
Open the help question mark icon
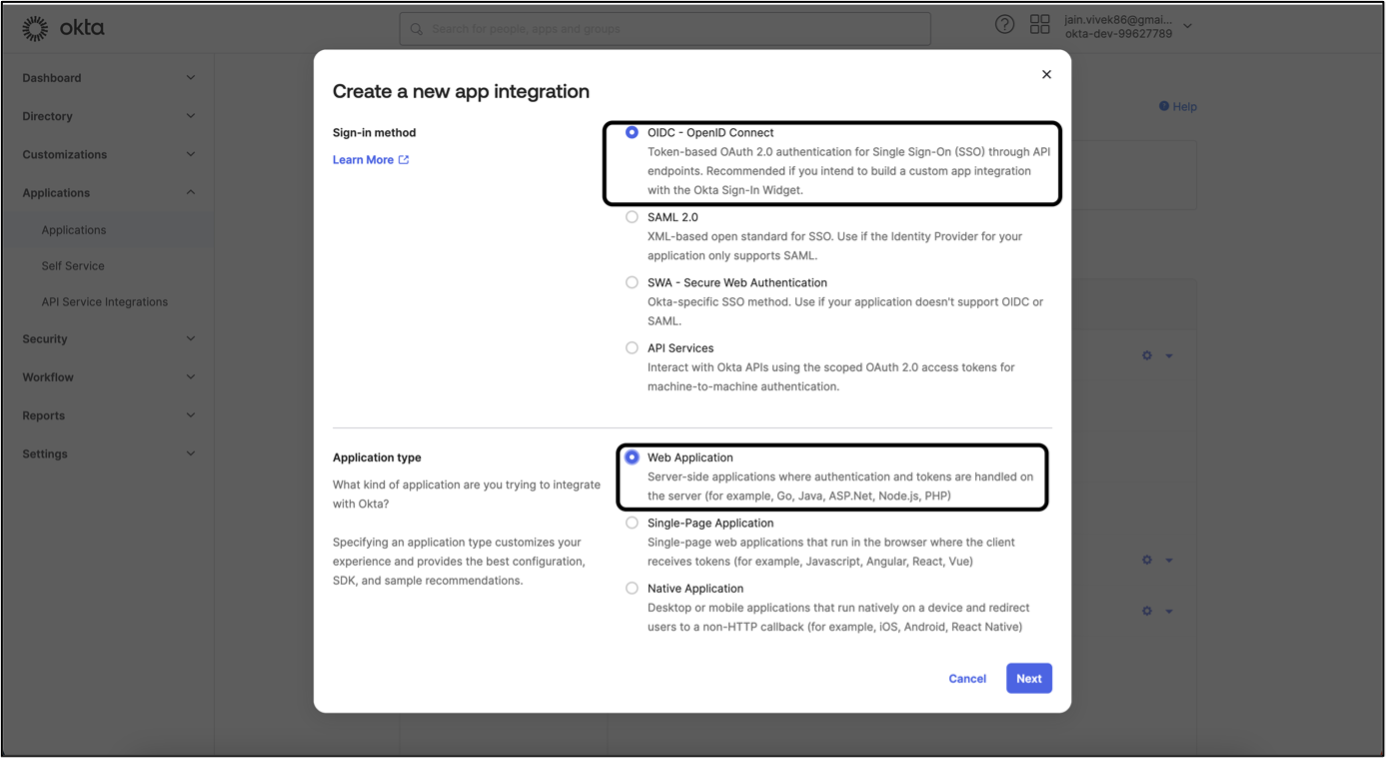tap(1004, 25)
